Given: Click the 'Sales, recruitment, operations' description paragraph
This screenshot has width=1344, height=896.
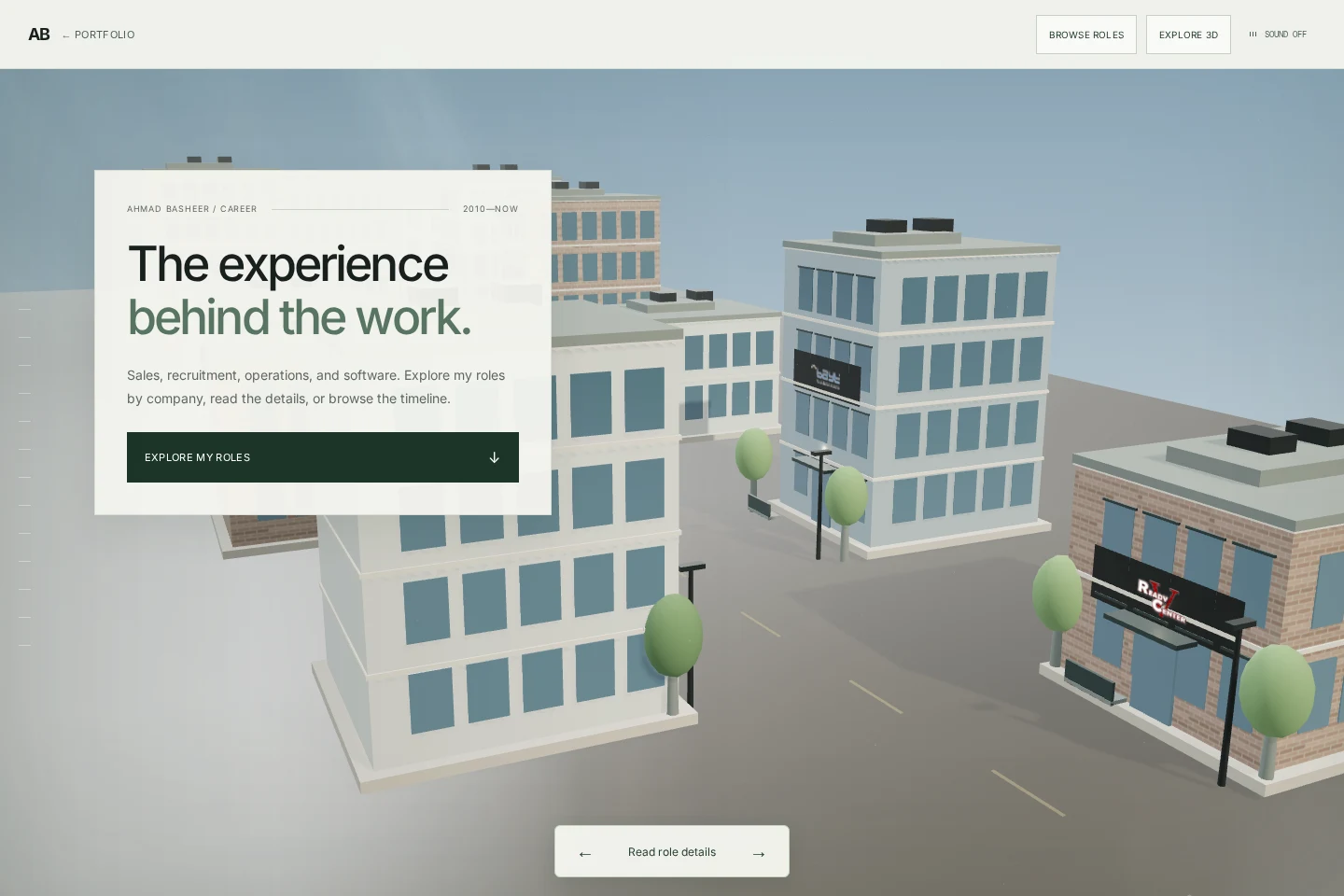Looking at the screenshot, I should [x=316, y=386].
